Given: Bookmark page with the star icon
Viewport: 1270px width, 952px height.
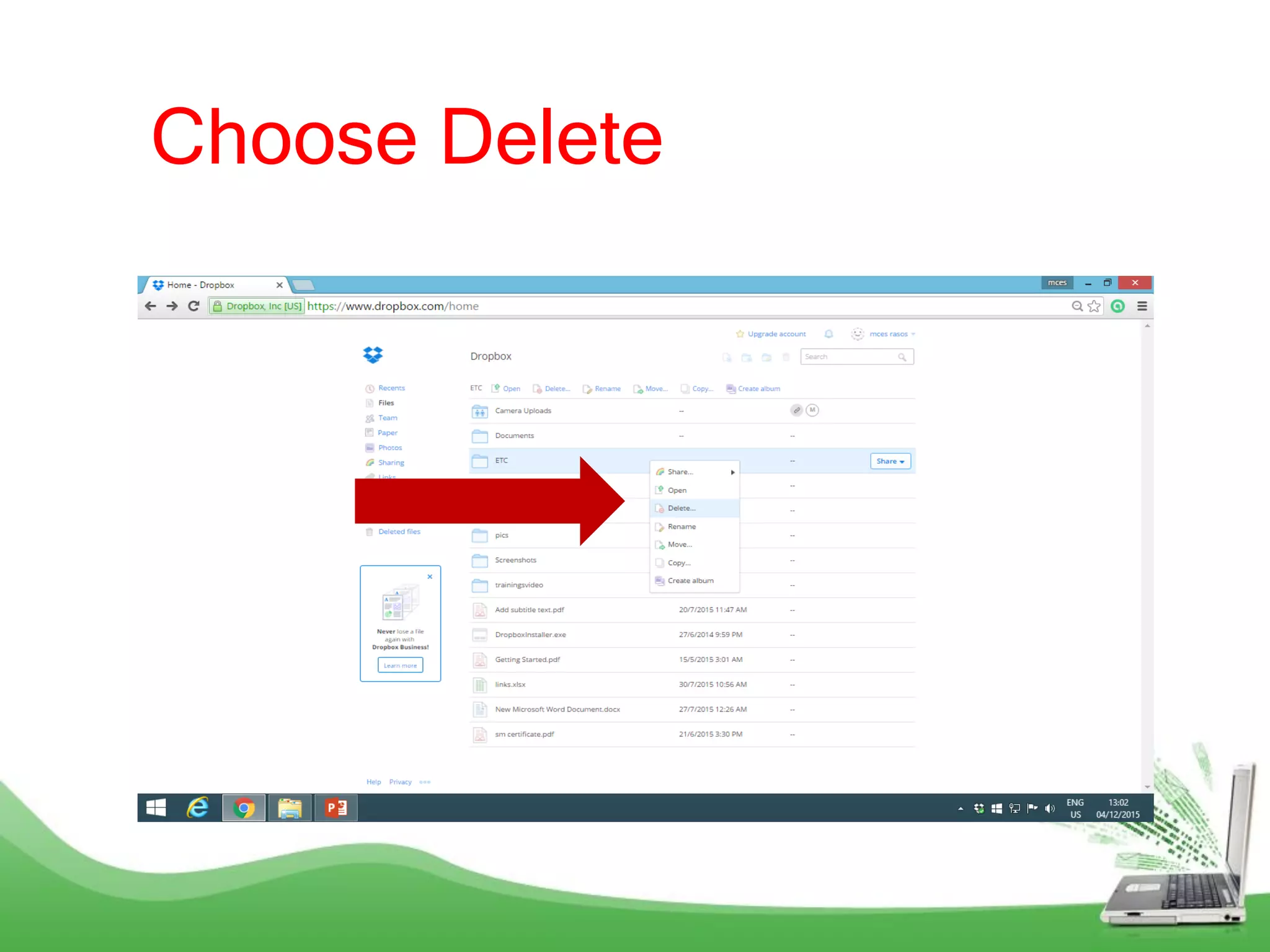Looking at the screenshot, I should point(1094,306).
